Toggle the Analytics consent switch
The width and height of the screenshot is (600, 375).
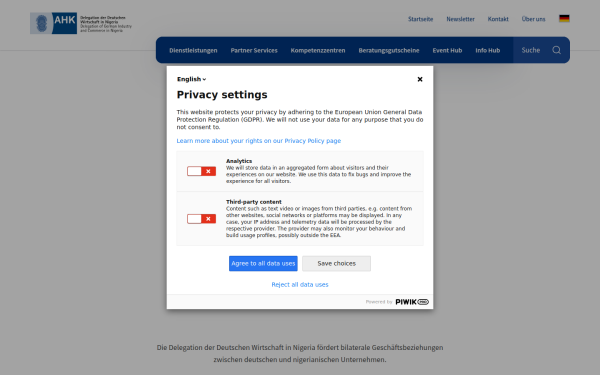pos(201,171)
